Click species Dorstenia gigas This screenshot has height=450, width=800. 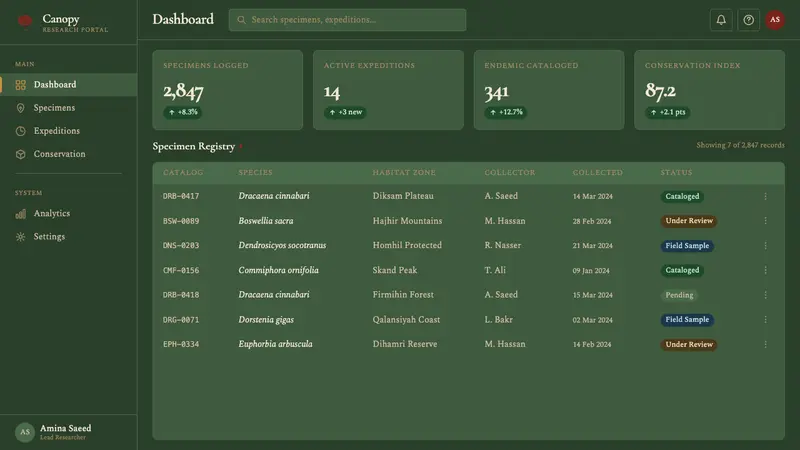[266, 320]
